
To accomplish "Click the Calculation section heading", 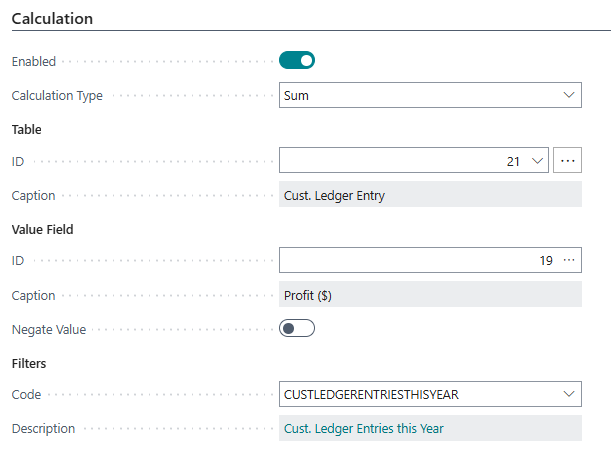I will [x=52, y=19].
